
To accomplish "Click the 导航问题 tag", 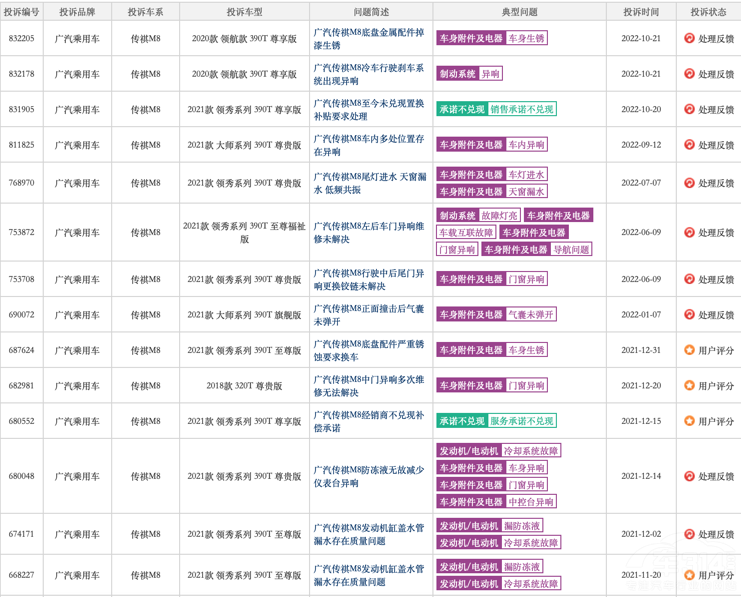I will point(571,249).
